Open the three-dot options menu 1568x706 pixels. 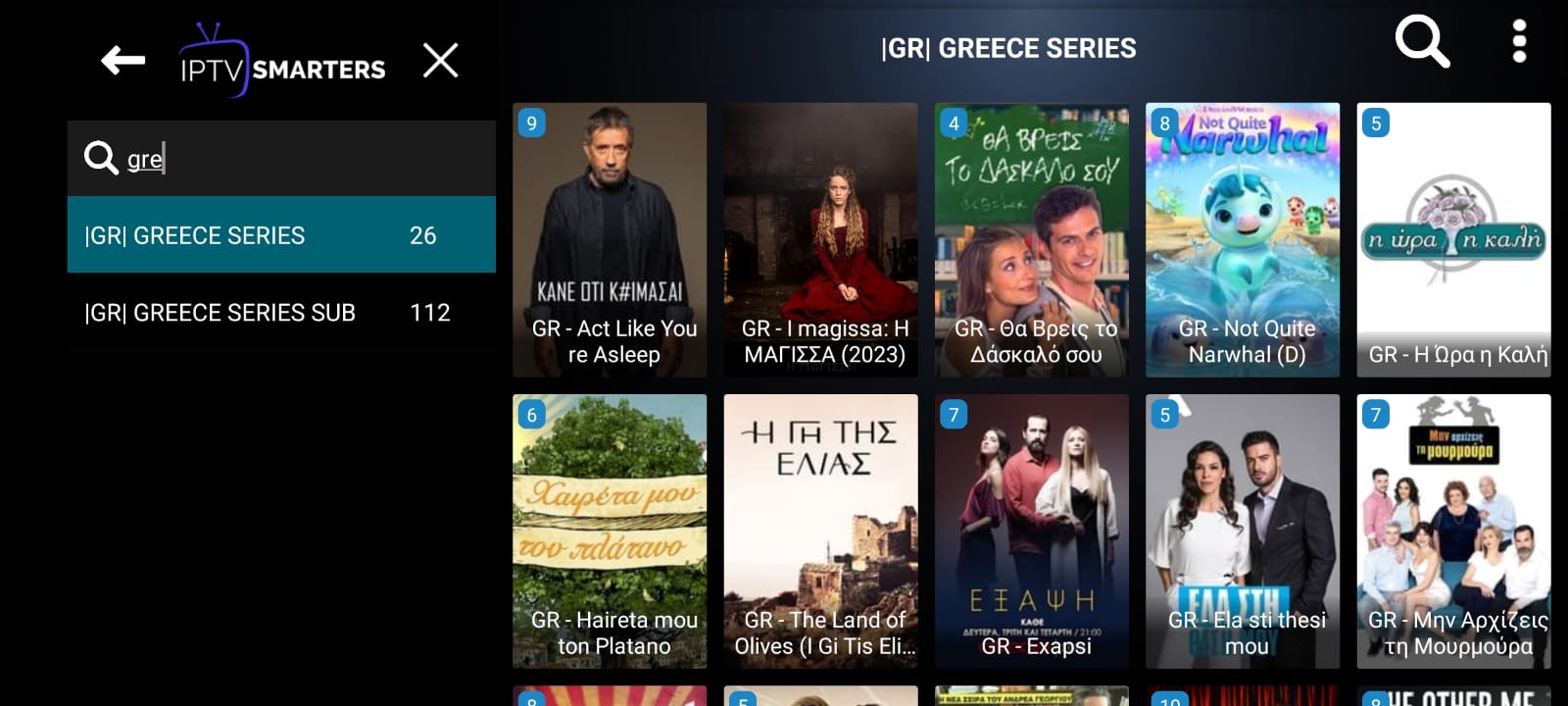[1519, 41]
